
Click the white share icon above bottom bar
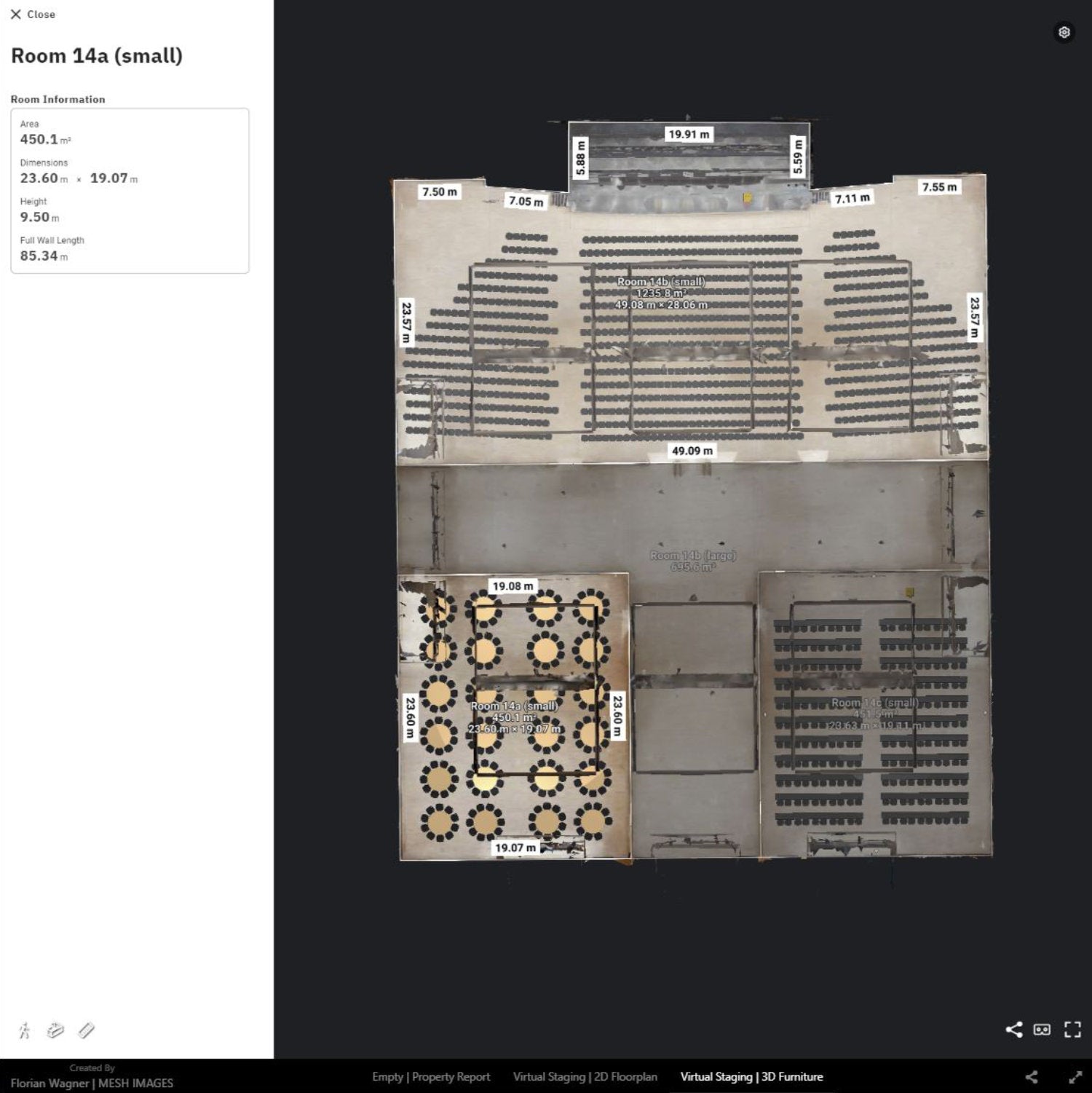(x=1013, y=1029)
